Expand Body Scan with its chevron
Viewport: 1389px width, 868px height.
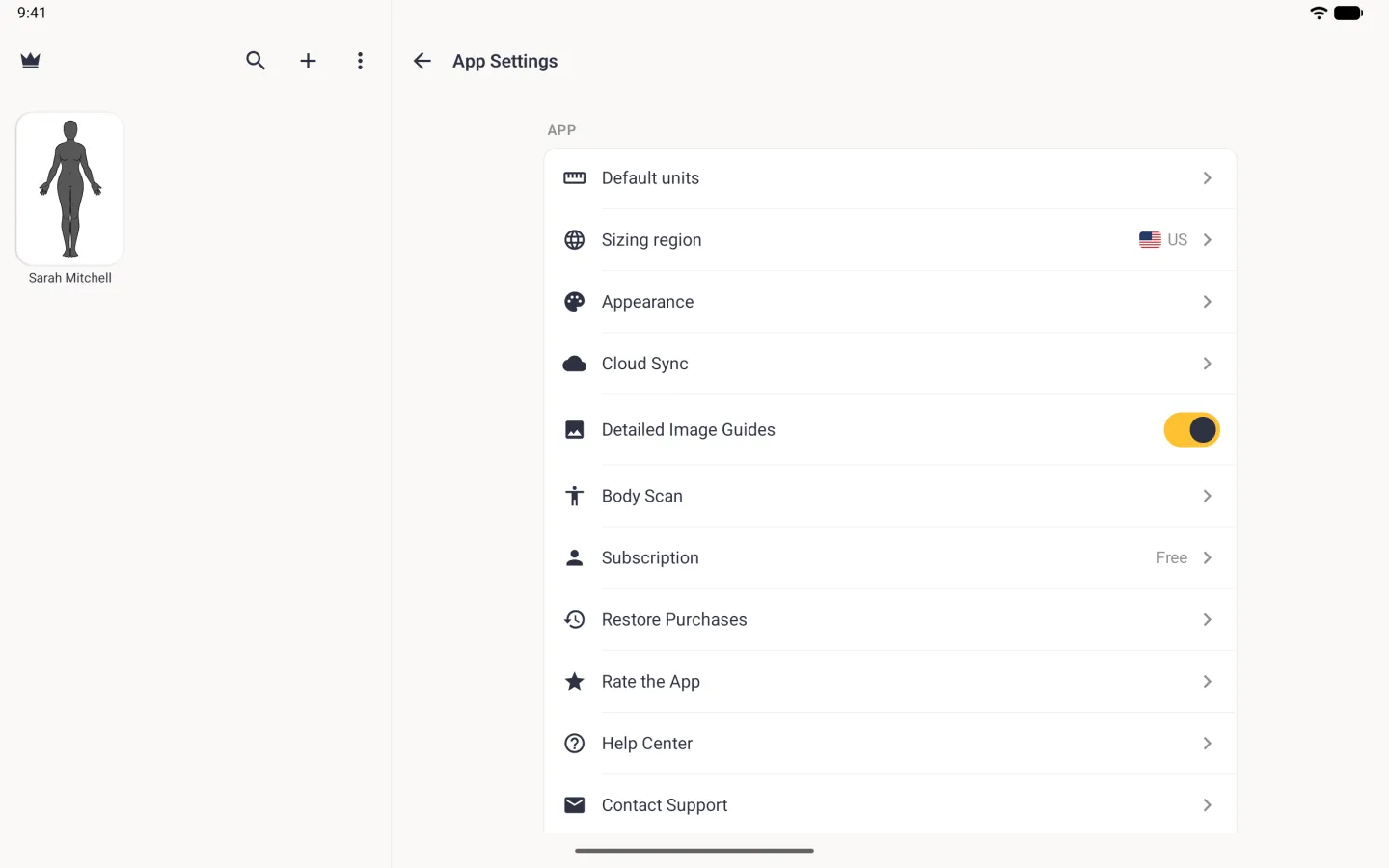1207,496
